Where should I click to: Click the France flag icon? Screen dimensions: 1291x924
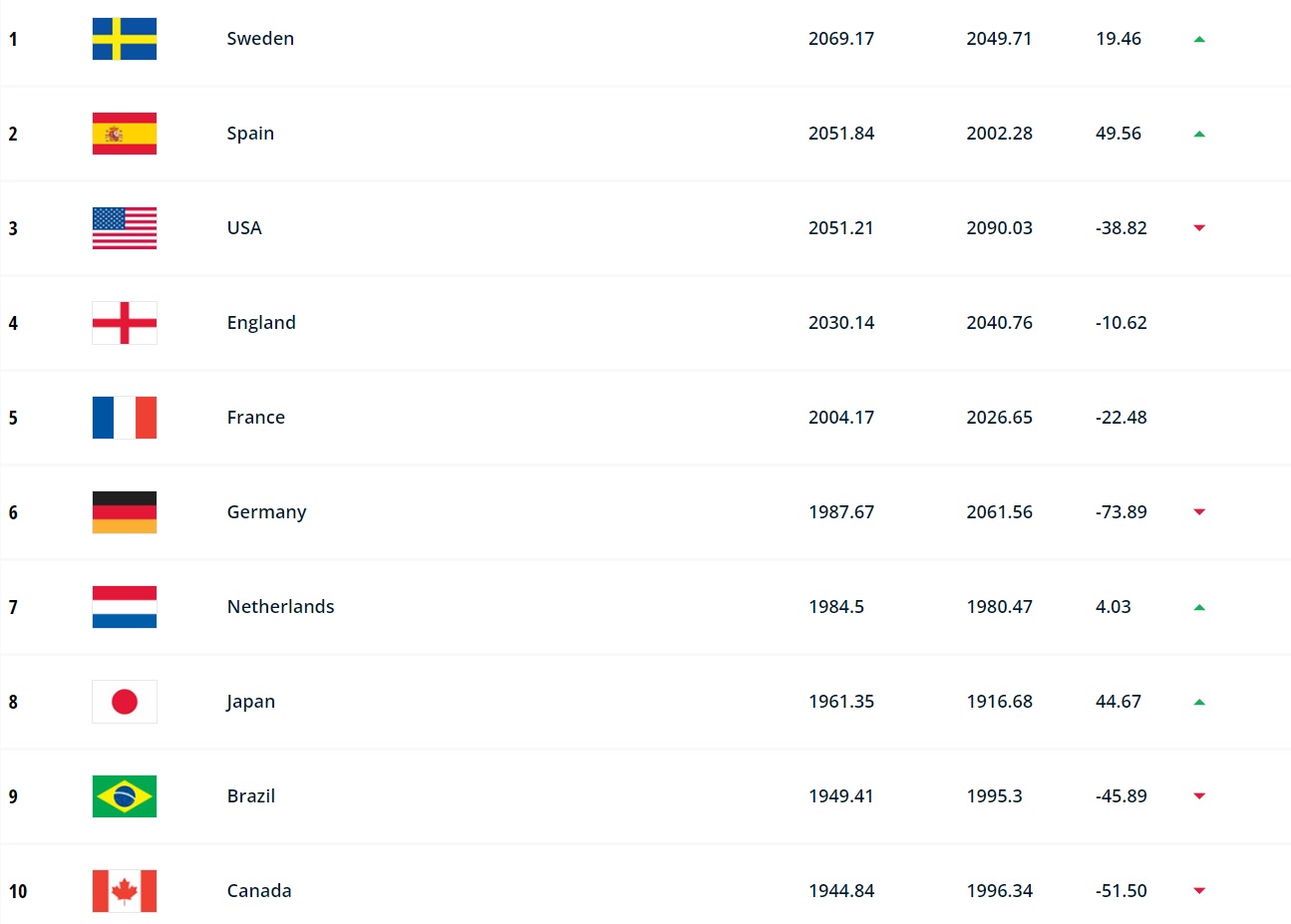click(x=125, y=418)
